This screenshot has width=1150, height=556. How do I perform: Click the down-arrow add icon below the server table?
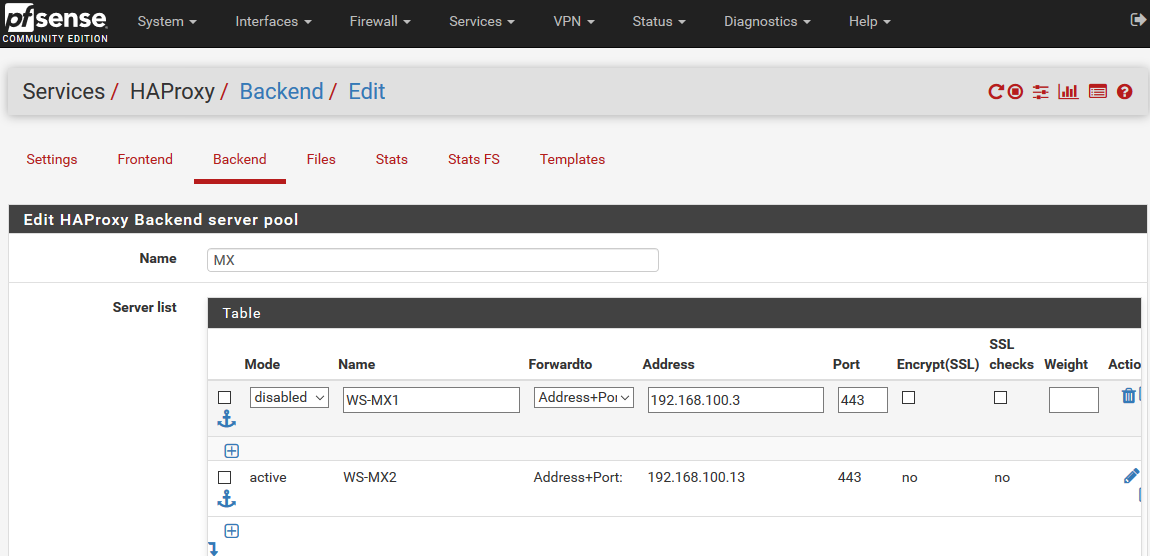point(213,549)
